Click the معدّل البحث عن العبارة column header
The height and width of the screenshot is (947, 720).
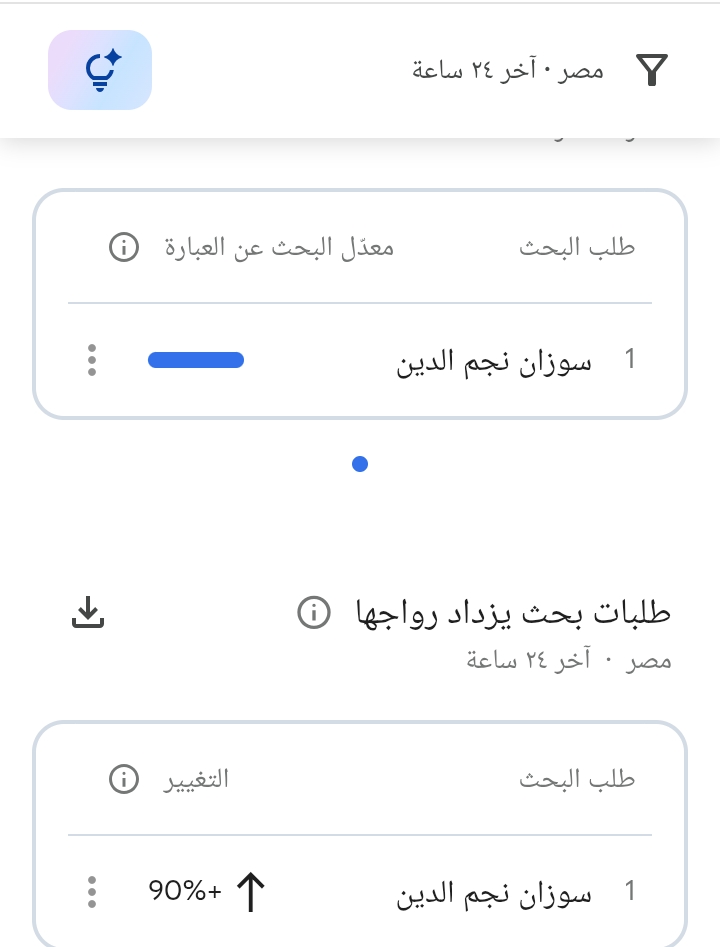tap(279, 248)
